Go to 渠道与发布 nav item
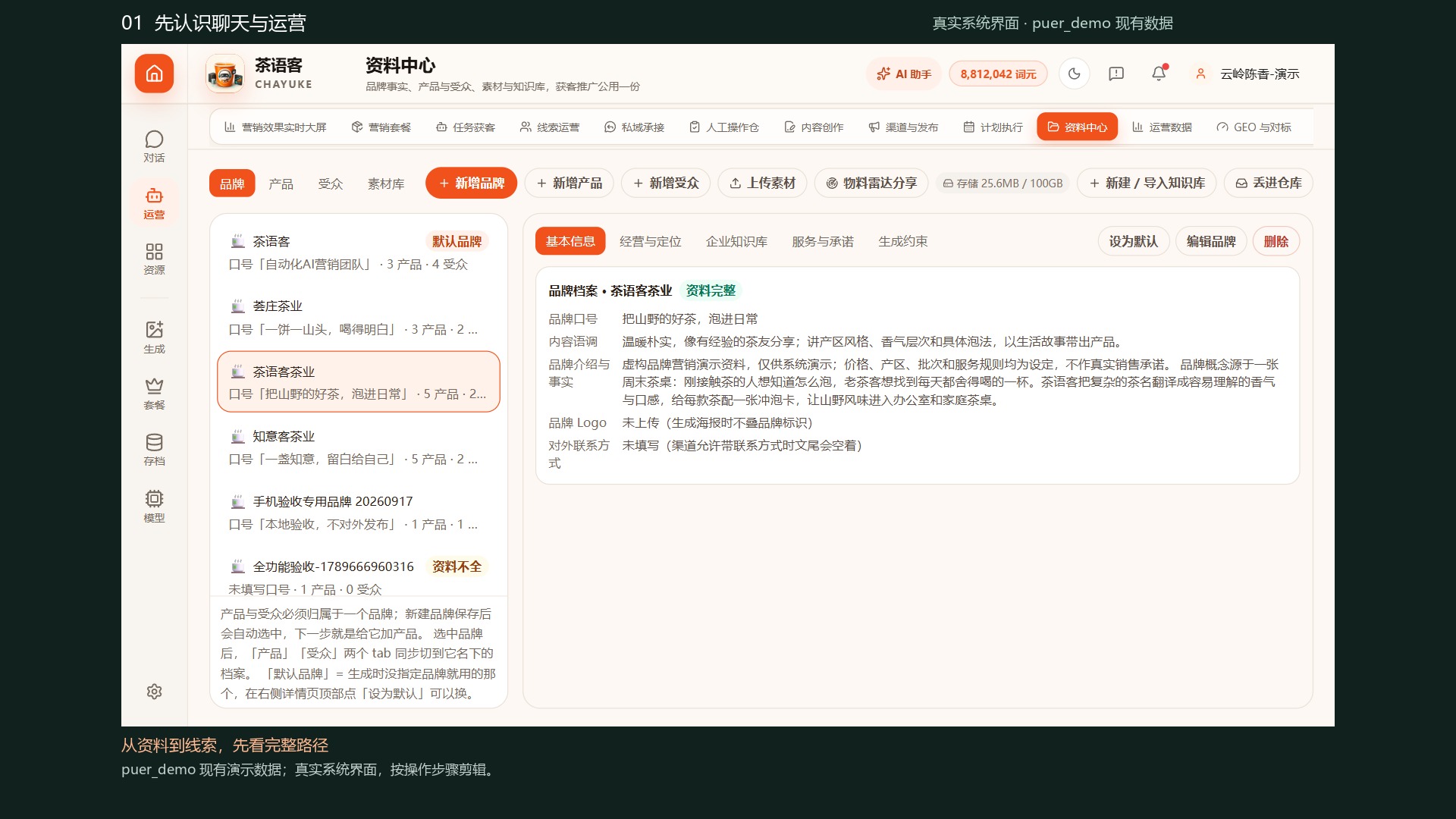Screen dimensions: 1456x819 pos(902,127)
